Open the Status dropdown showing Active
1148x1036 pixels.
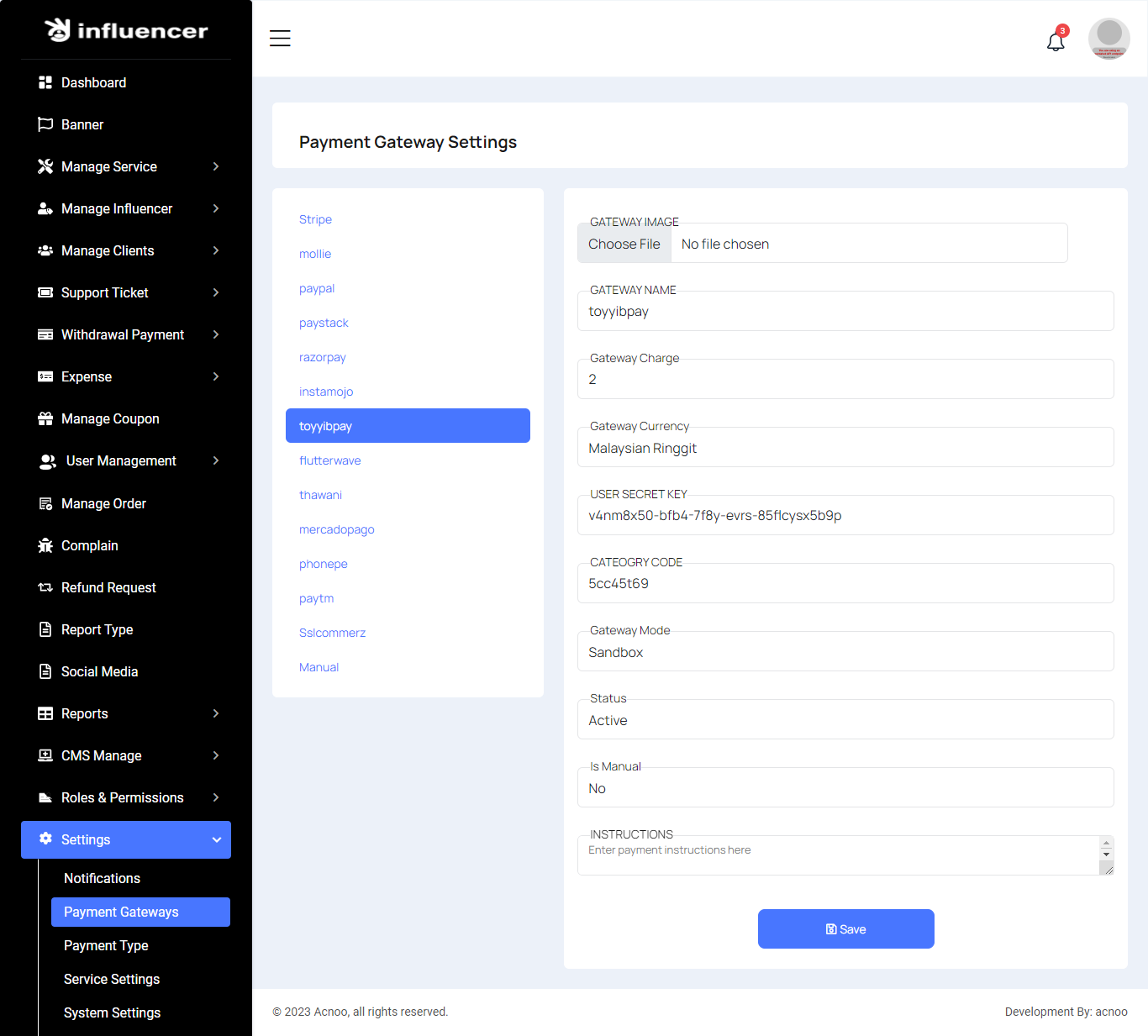(x=845, y=720)
